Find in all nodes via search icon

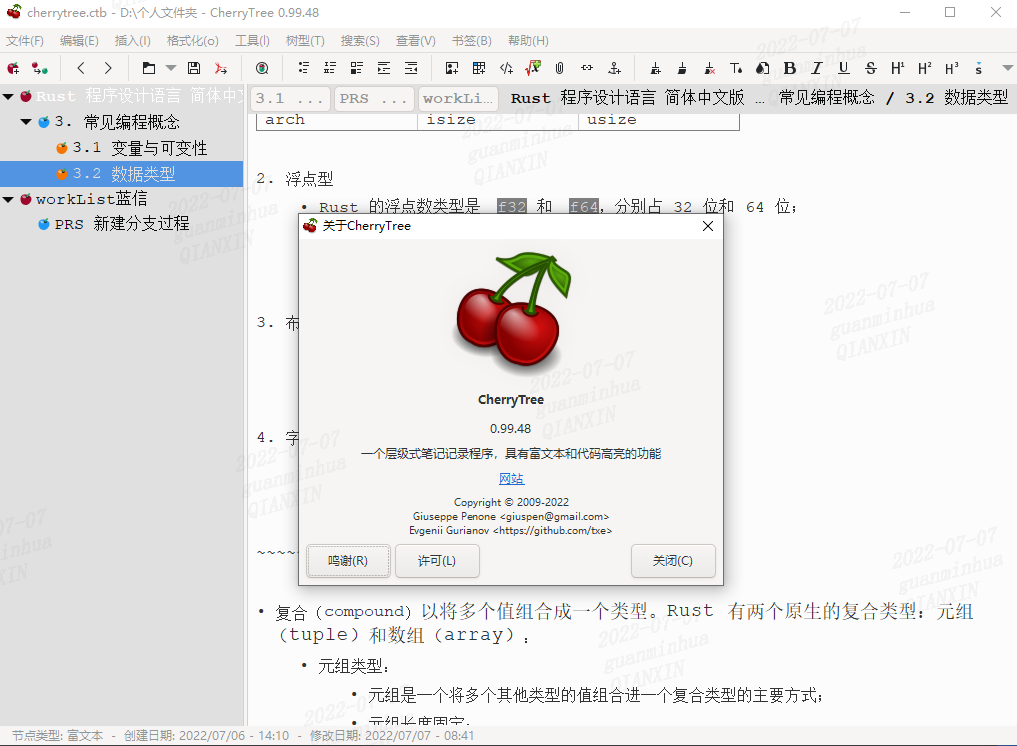coord(262,68)
